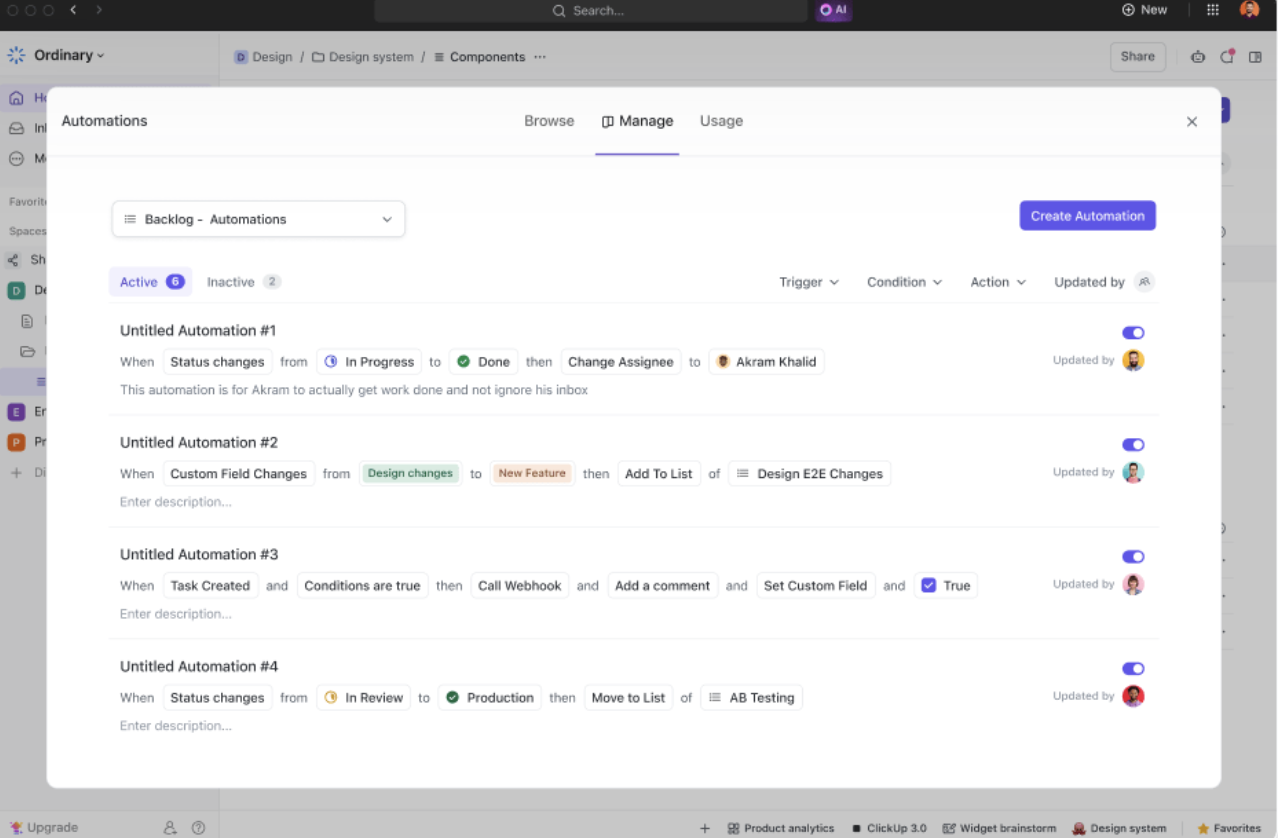Open Widget brainstorm in bottom bar

[999, 828]
